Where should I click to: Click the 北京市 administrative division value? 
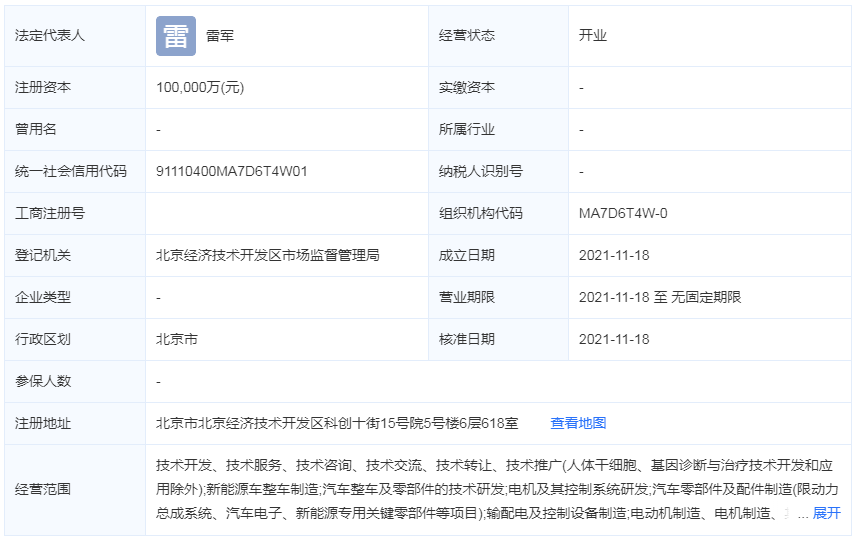pyautogui.click(x=177, y=339)
